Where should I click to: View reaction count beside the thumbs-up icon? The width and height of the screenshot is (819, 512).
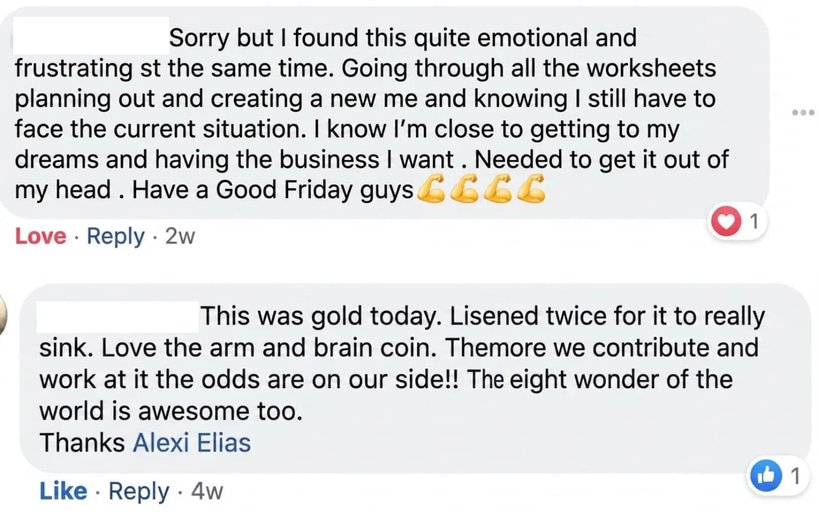[x=794, y=476]
